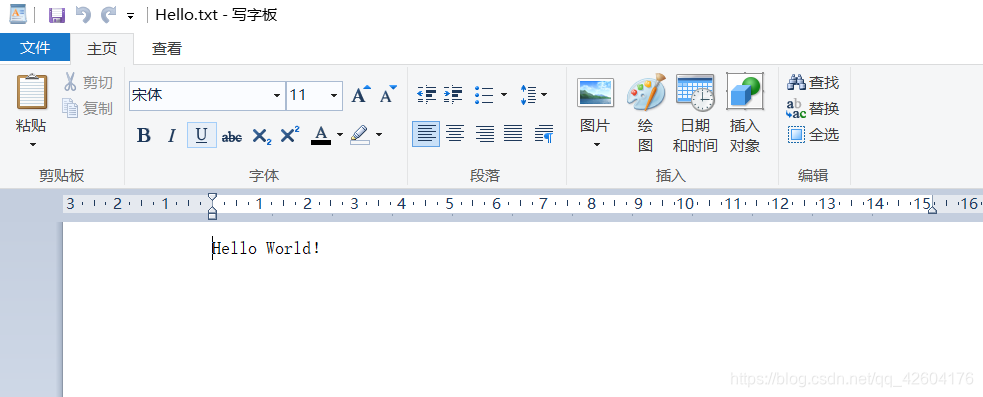Click the font size field showing 11

click(307, 95)
